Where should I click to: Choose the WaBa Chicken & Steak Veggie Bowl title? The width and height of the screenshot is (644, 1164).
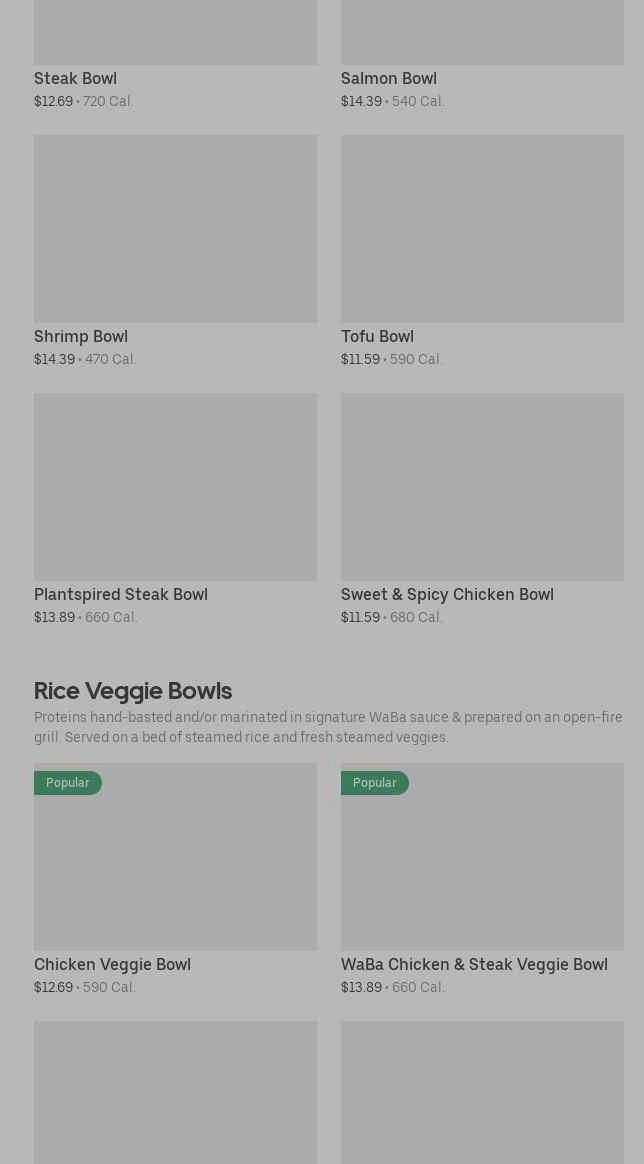474,964
